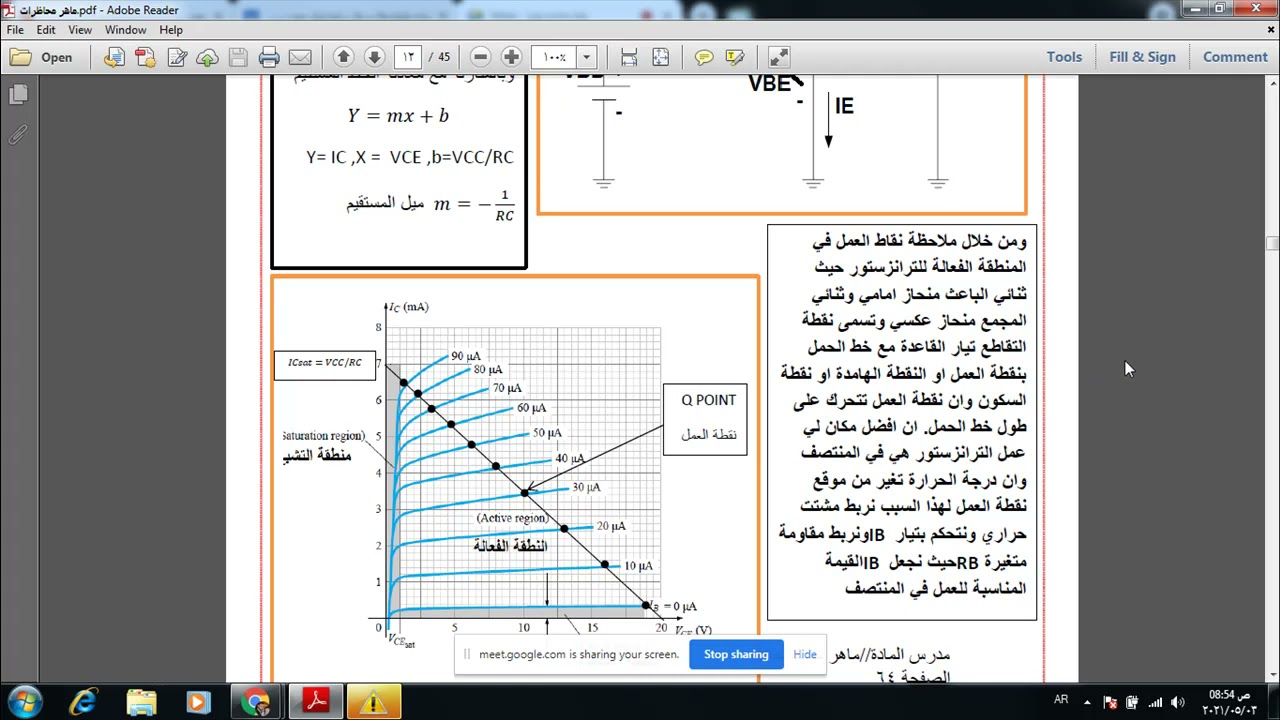1280x720 pixels.
Task: Click the fit one full page icon
Action: pos(660,57)
